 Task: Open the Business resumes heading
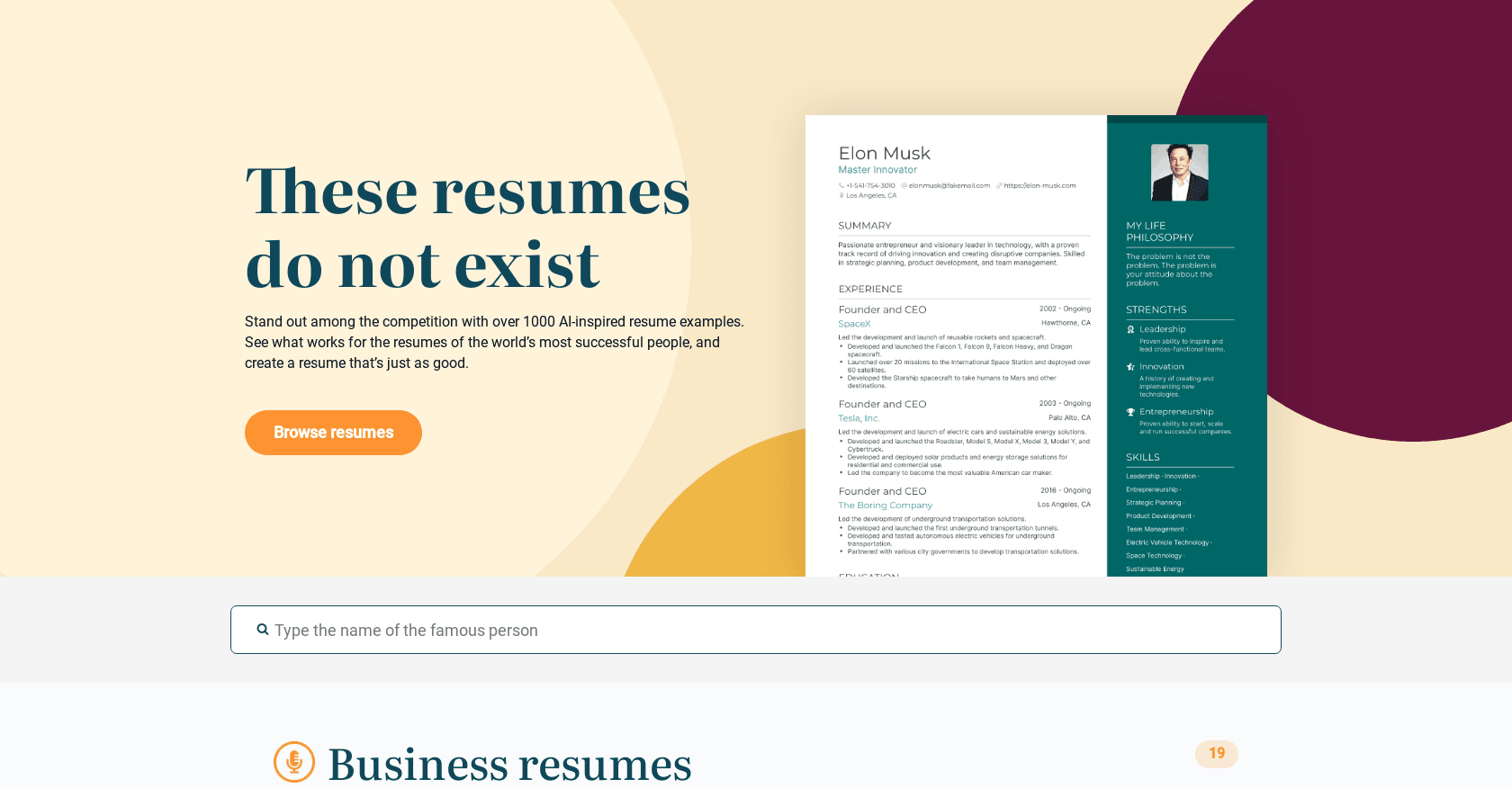[x=509, y=765]
